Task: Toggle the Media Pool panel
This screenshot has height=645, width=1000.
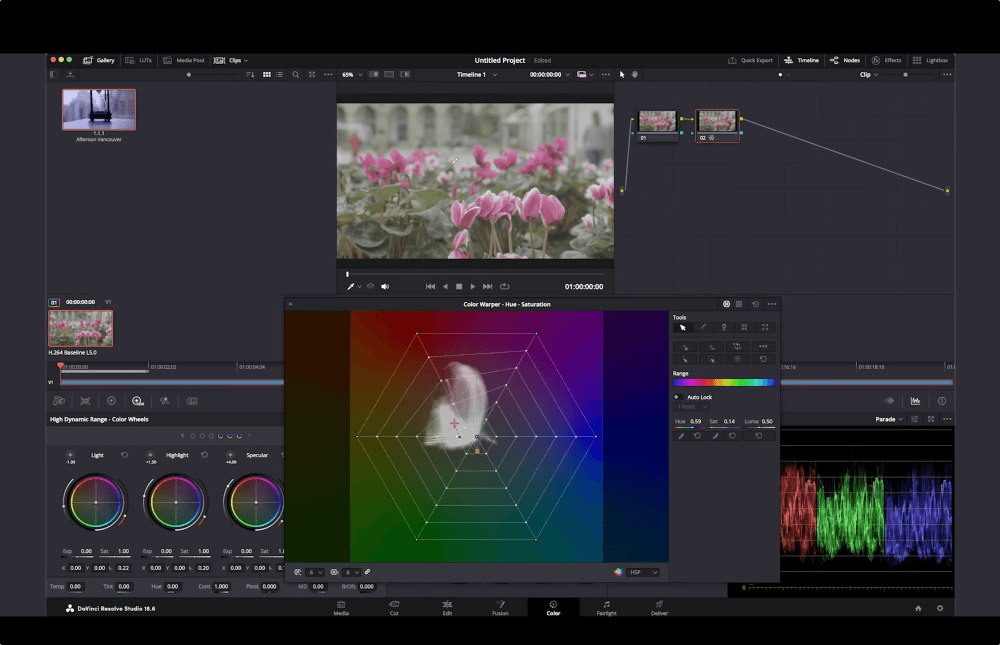Action: [x=184, y=60]
